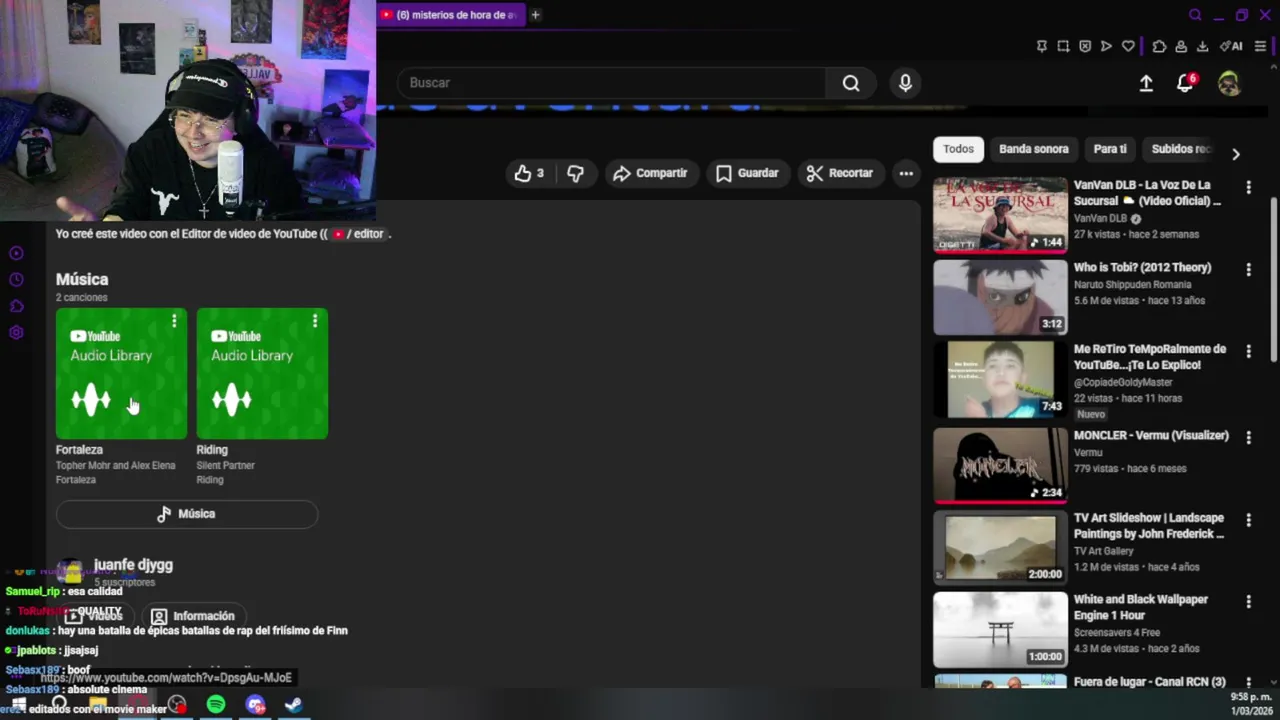Dislike the video with thumbs down
The height and width of the screenshot is (720, 1280).
(x=575, y=173)
